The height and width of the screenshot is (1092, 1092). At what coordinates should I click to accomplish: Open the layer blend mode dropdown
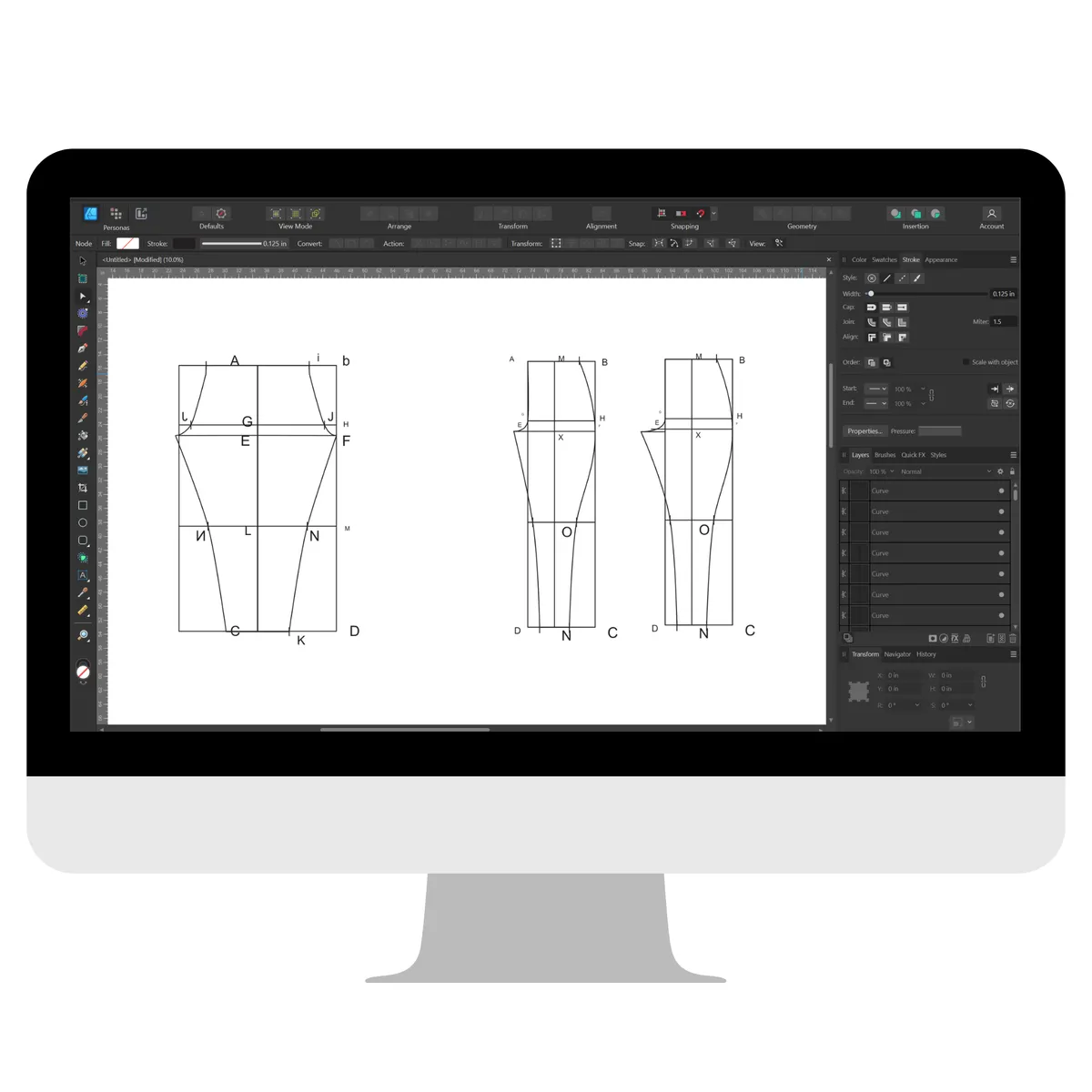point(945,471)
